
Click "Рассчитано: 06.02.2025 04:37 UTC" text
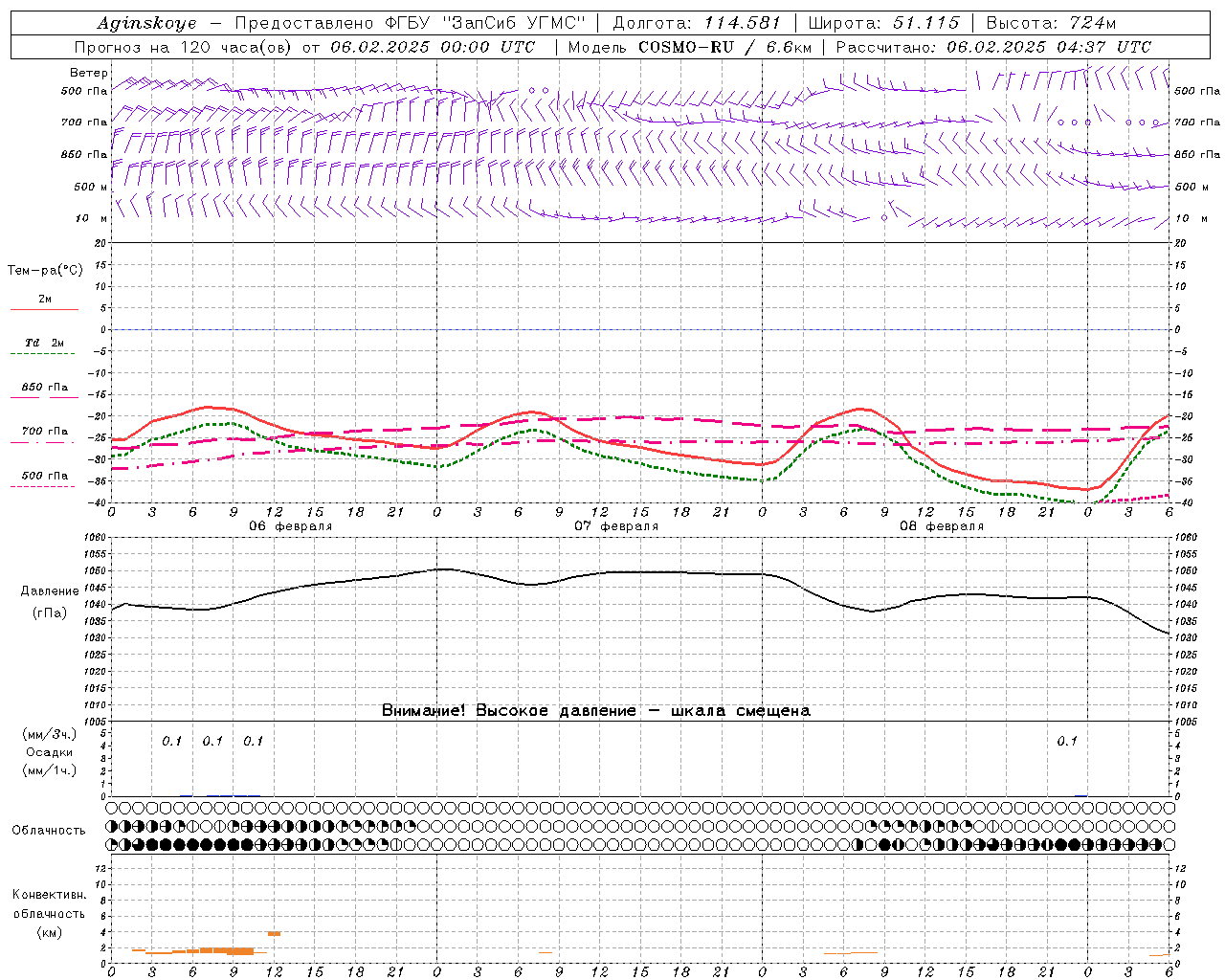[x=993, y=47]
